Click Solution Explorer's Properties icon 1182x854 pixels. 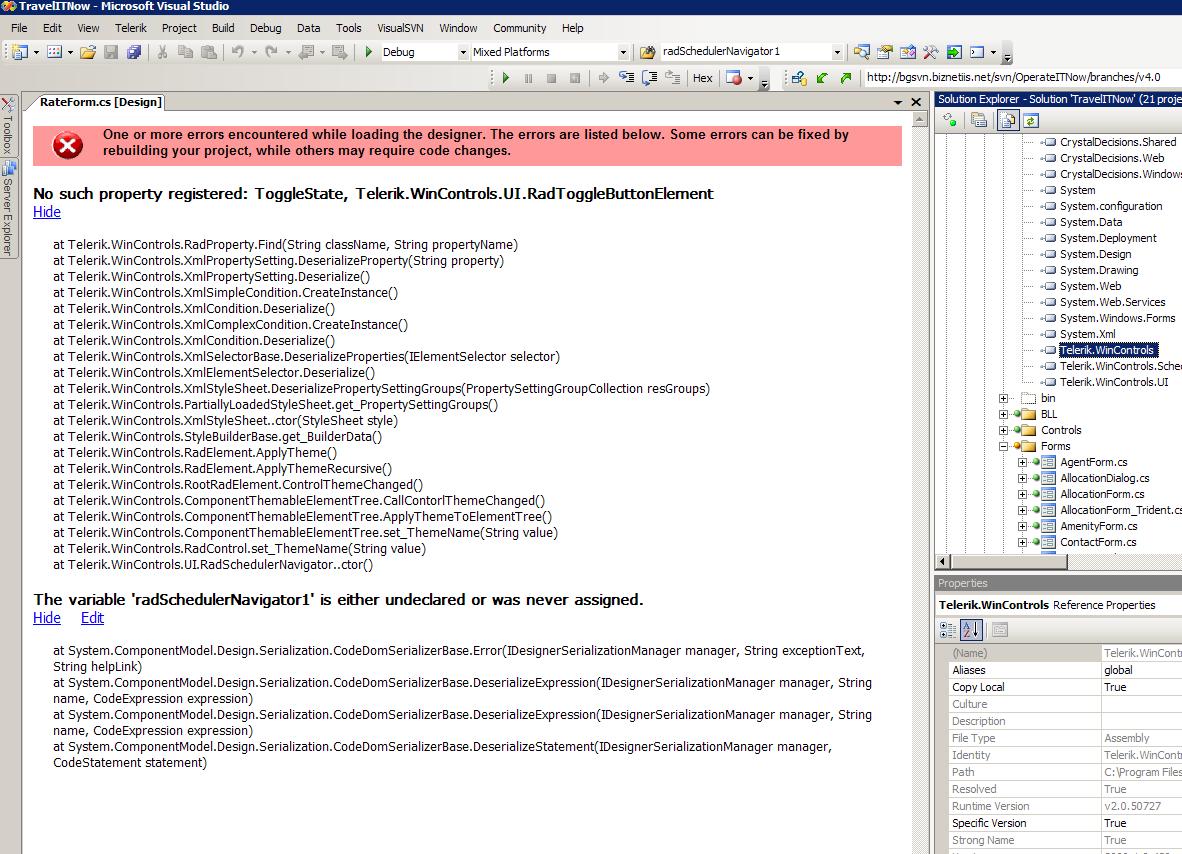pyautogui.click(x=979, y=120)
